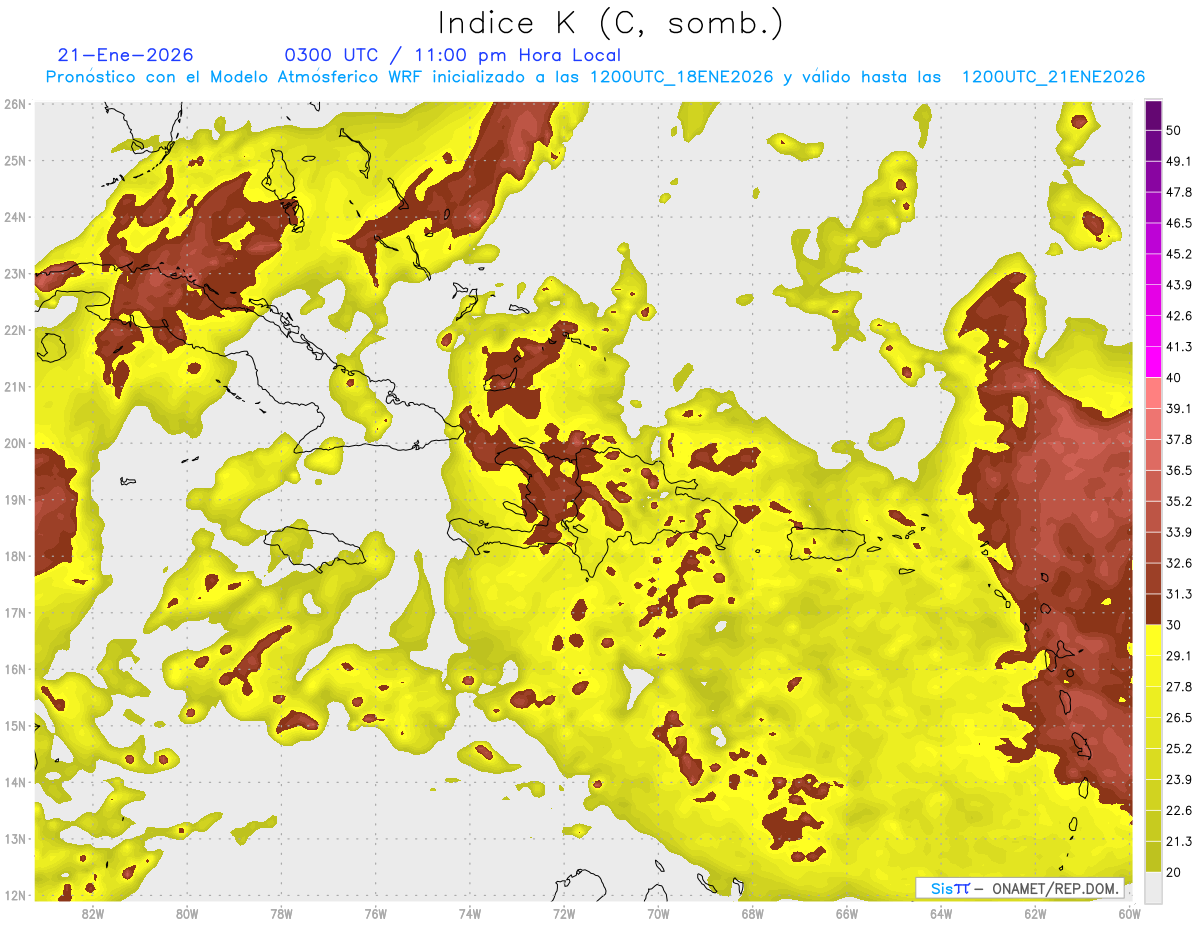1200x927 pixels.
Task: Click the colorbar value "29.1"
Action: pos(1178,656)
